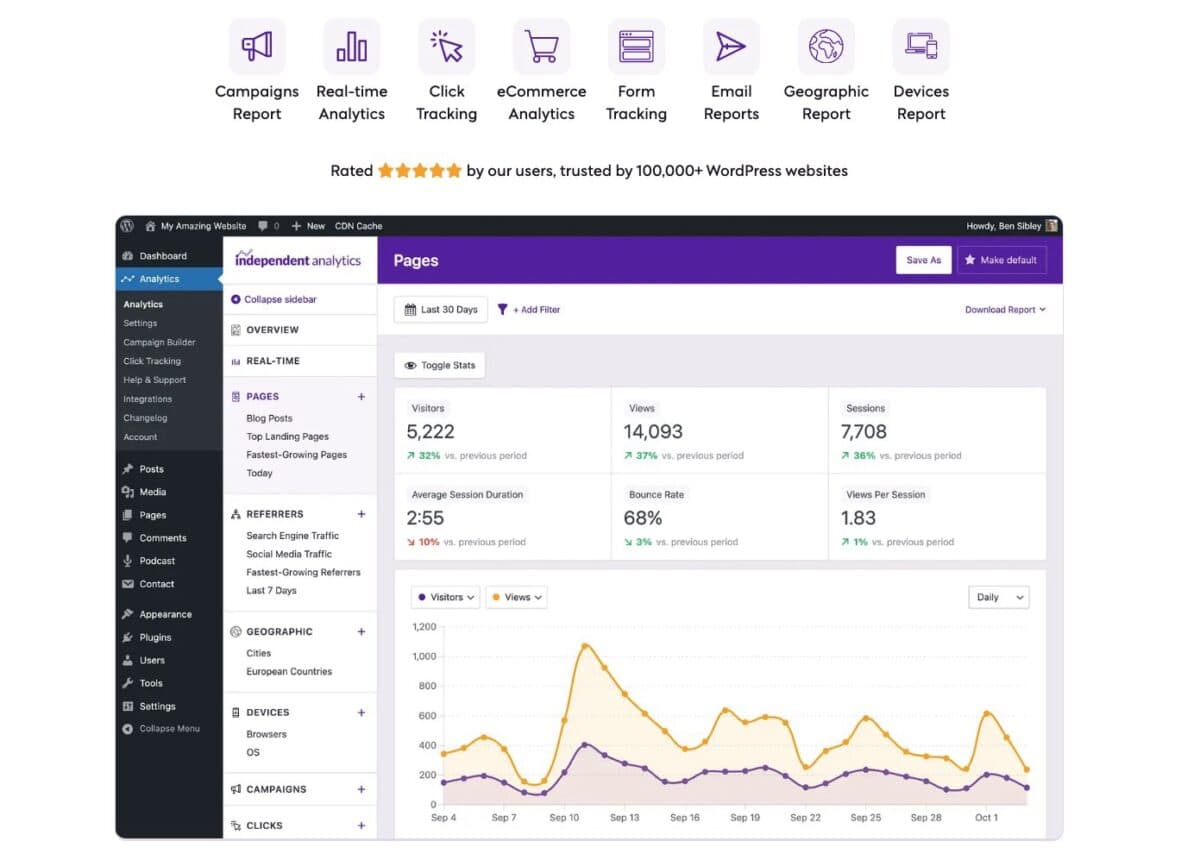Select the Email Reports paper plane icon

731,47
